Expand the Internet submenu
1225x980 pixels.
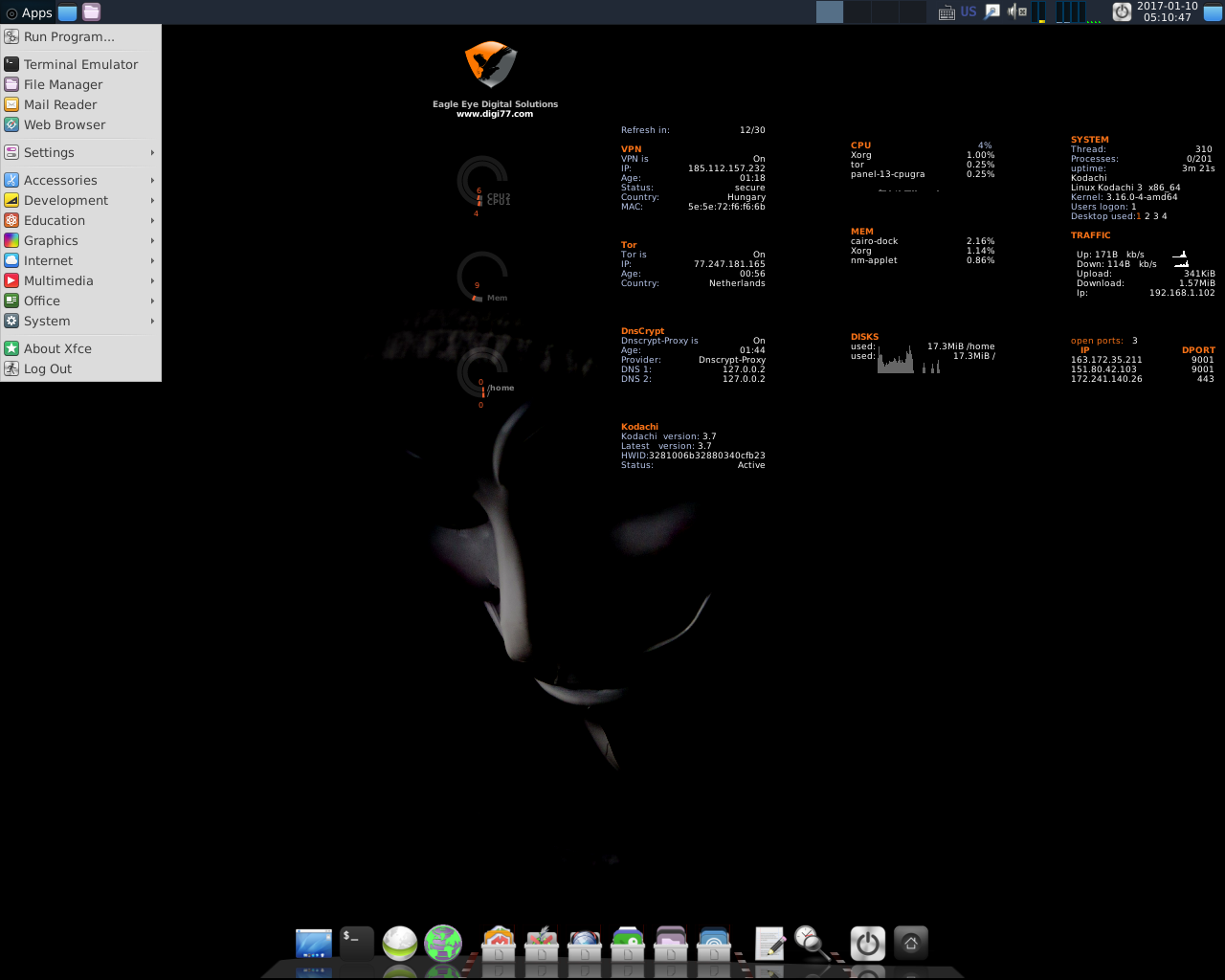tap(80, 260)
